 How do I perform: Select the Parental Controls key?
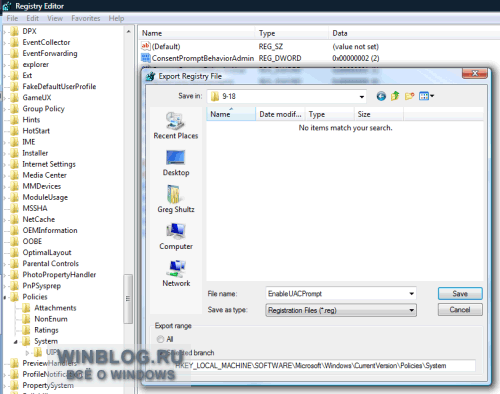51,263
